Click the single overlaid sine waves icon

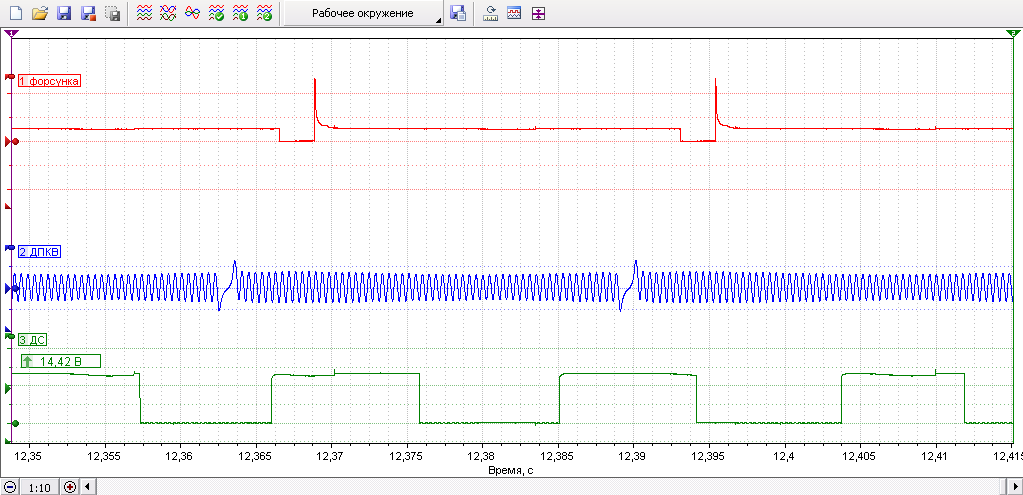click(x=192, y=13)
